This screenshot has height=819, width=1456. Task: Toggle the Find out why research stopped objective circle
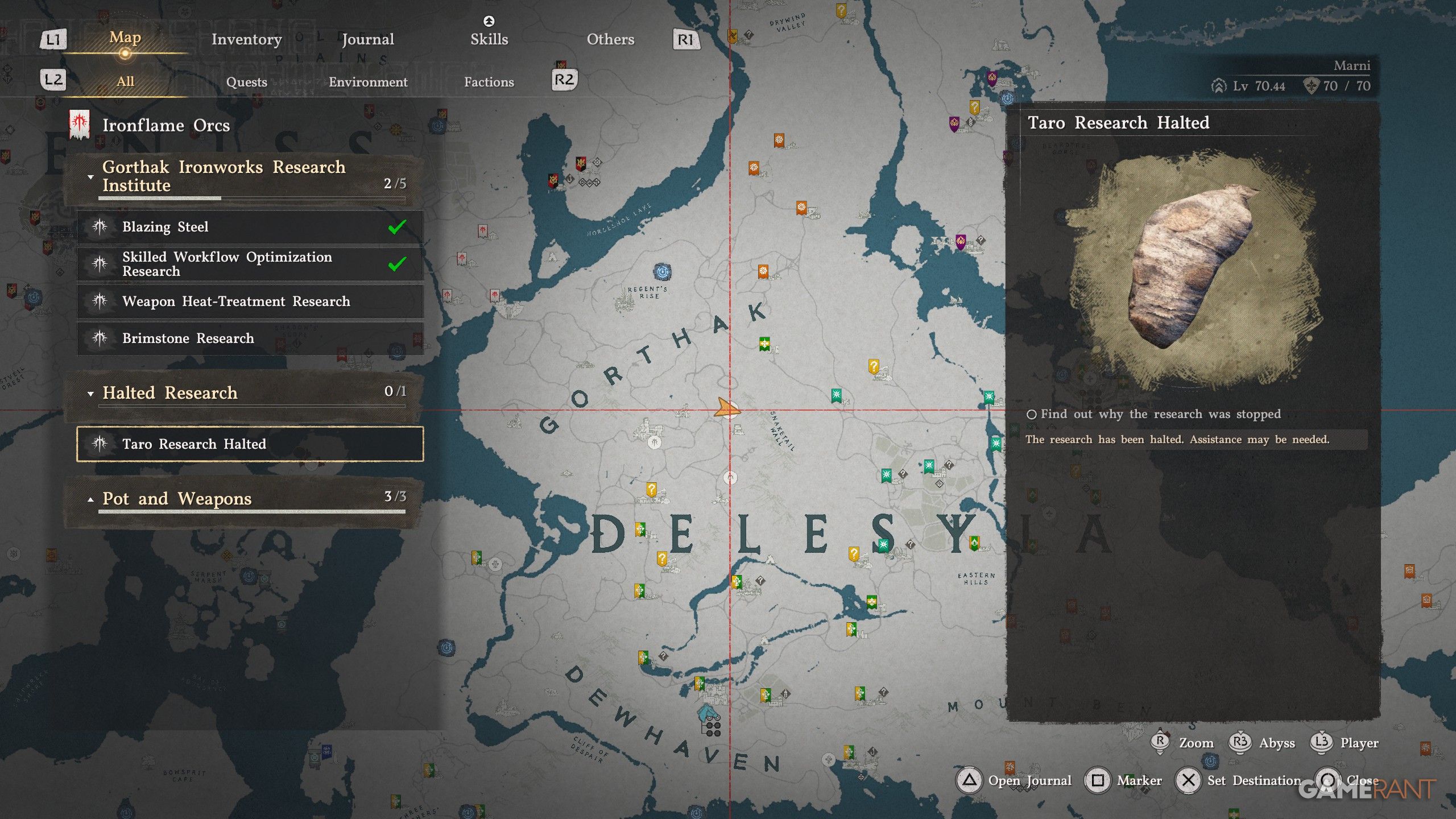pos(1031,415)
